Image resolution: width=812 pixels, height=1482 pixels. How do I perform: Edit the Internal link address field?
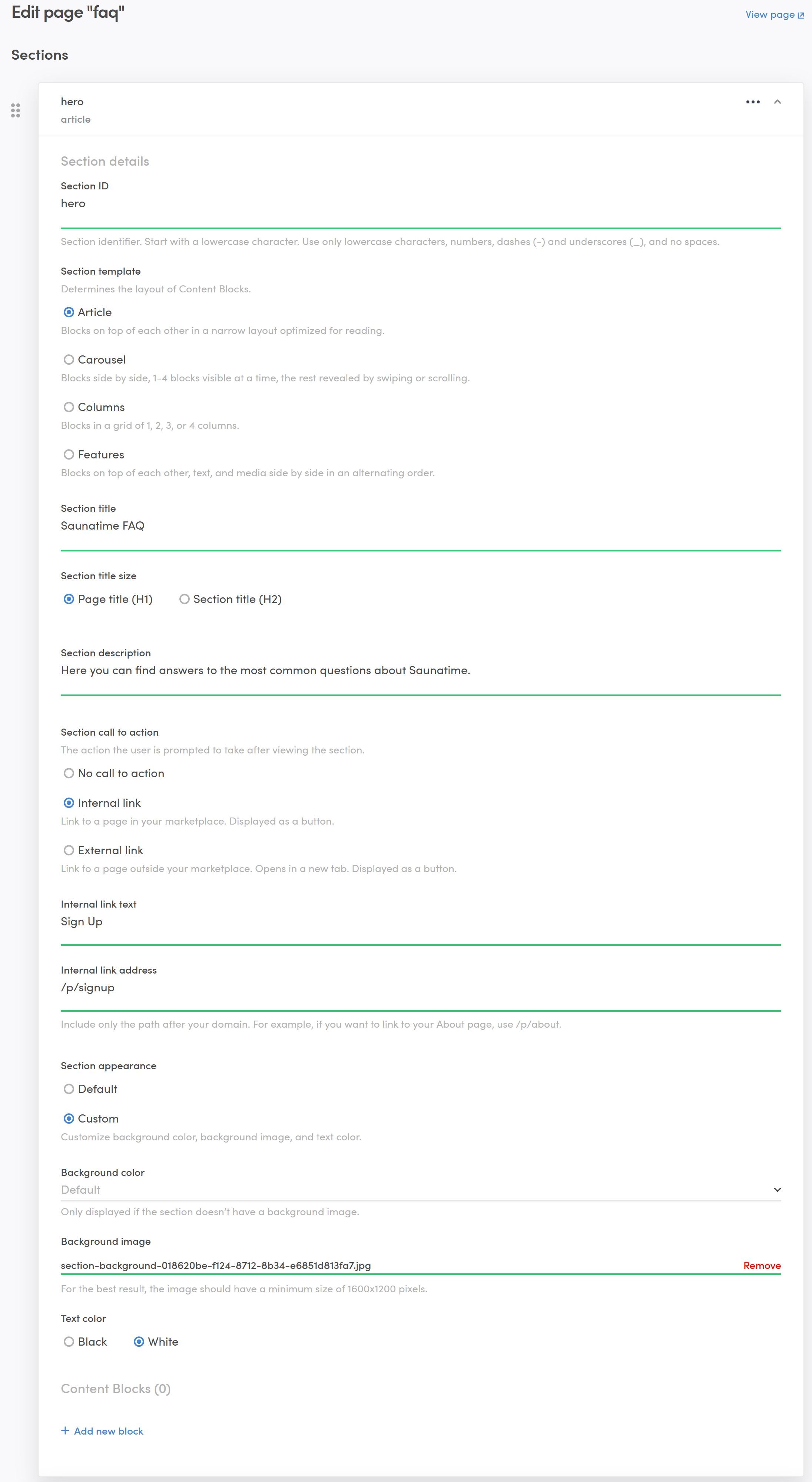(x=420, y=987)
